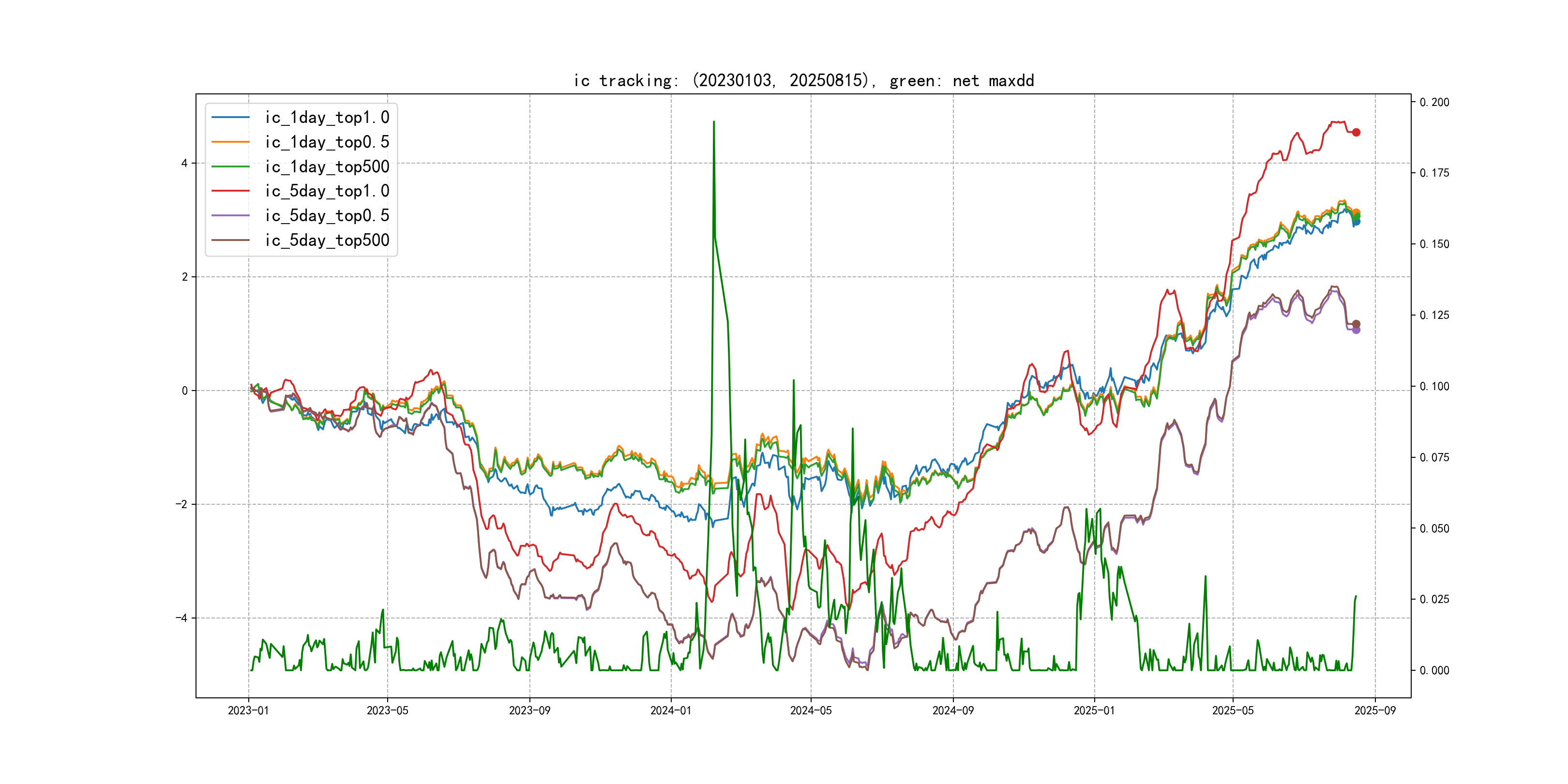Click the 0.200 right-axis tick label
Screen dimensions: 1568x784
pyautogui.click(x=1434, y=102)
